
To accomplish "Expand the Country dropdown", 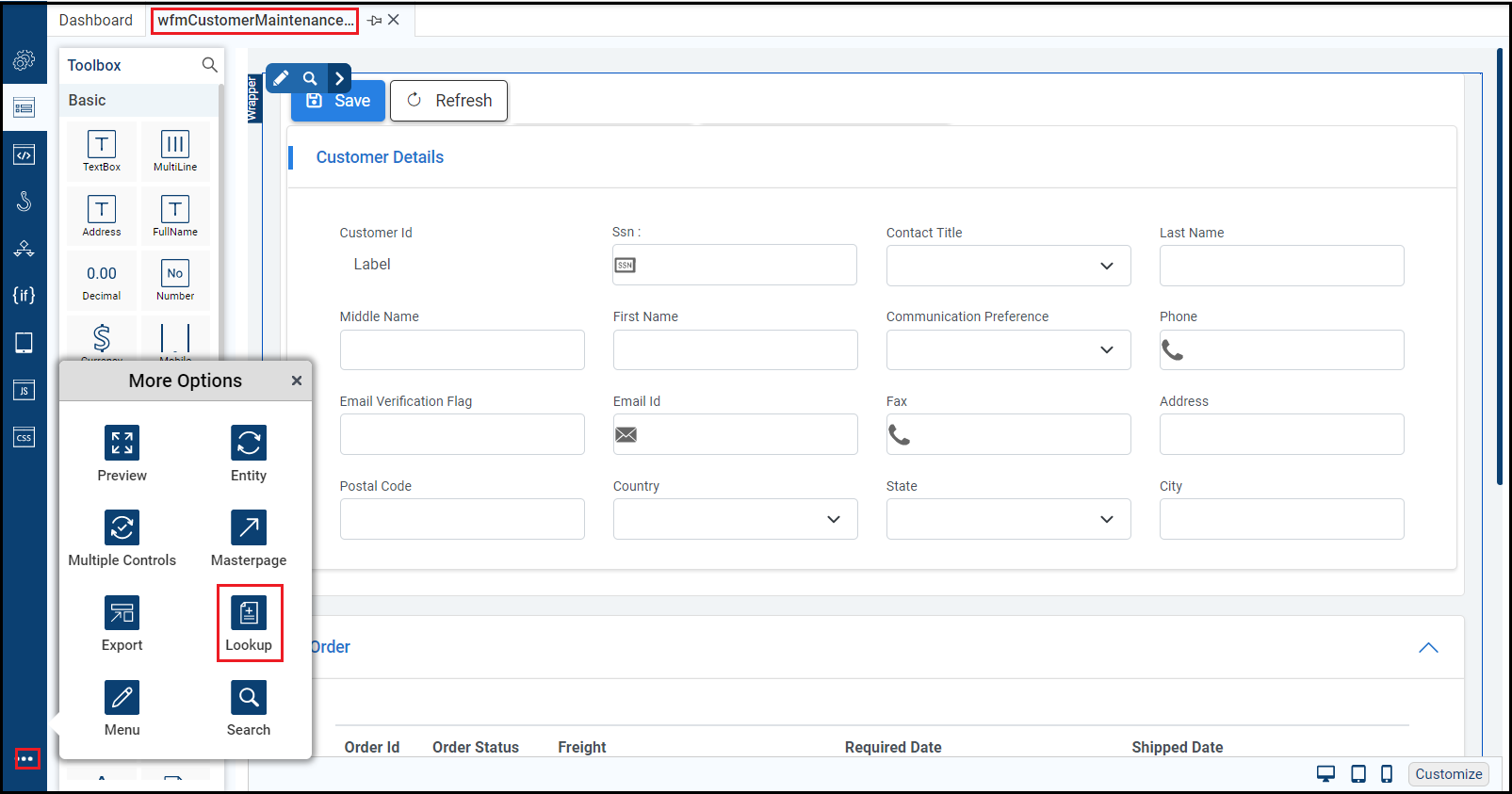I will coord(735,519).
